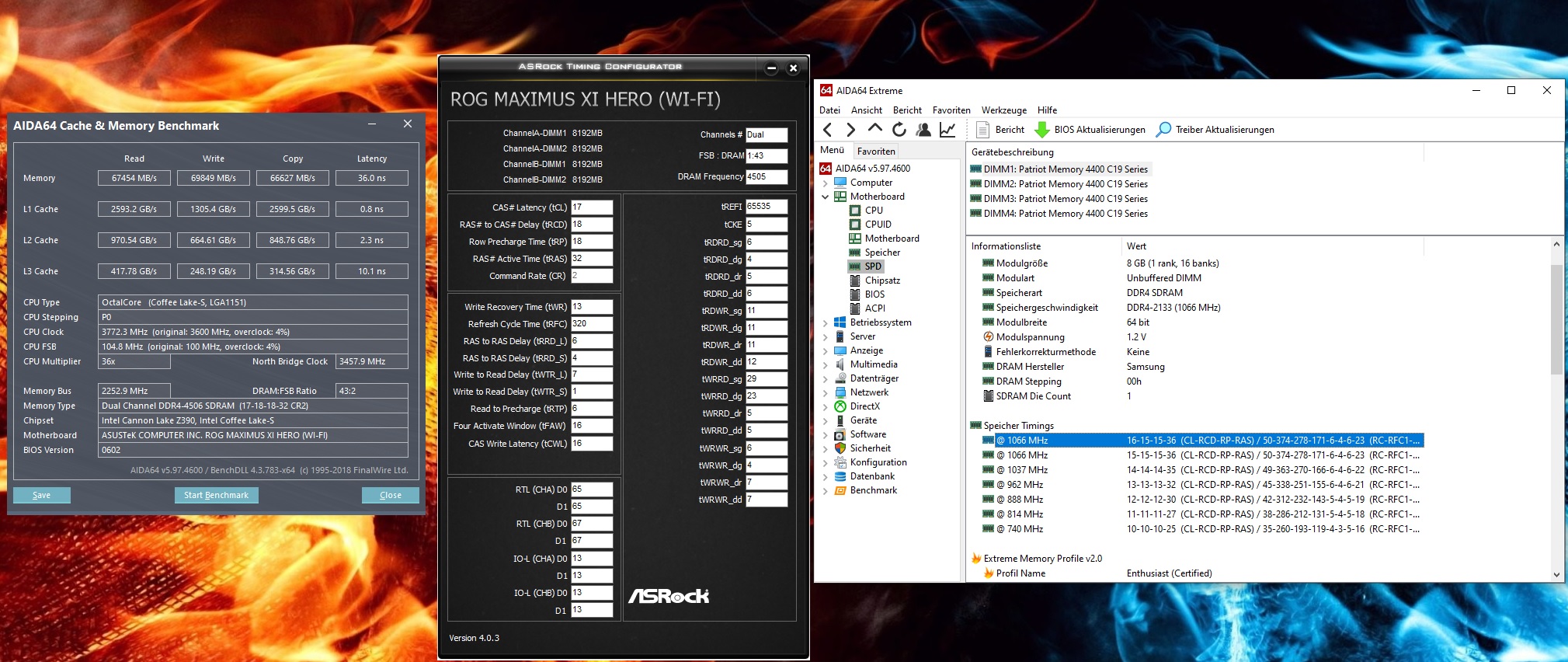The image size is (1568, 662).
Task: Open the Werkzeuge menu
Action: (x=1003, y=110)
